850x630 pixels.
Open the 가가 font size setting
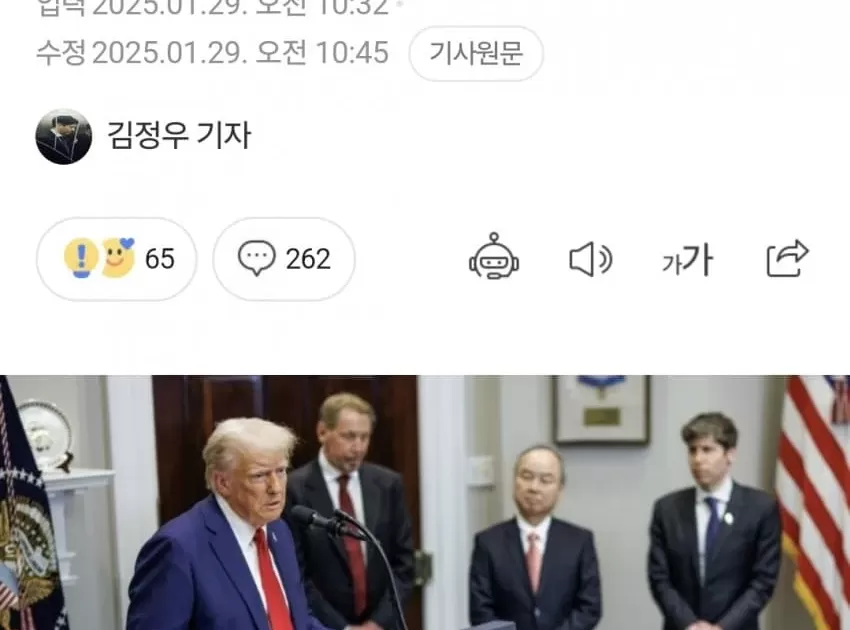coord(687,259)
